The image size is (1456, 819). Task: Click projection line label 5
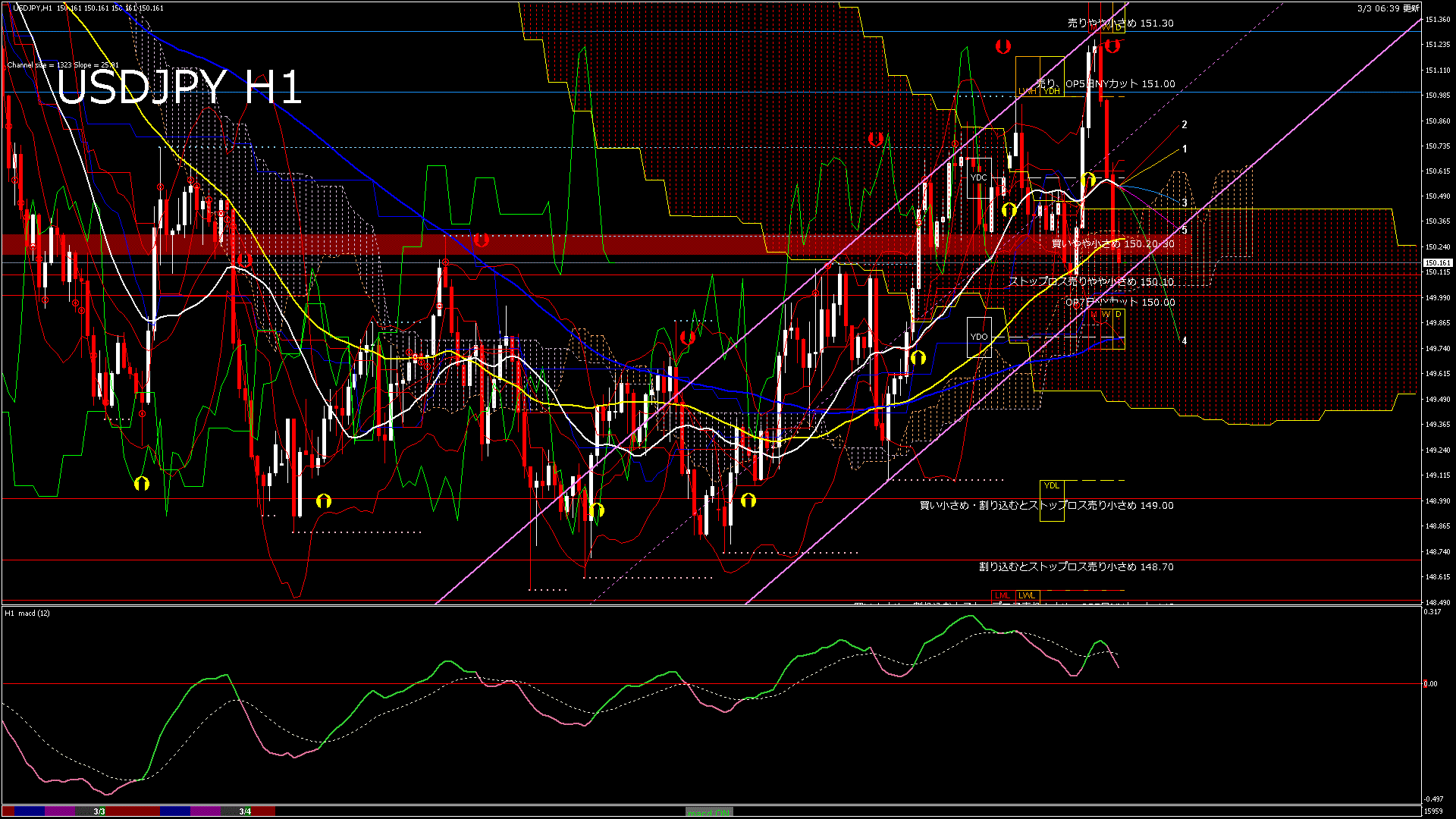[x=1185, y=230]
